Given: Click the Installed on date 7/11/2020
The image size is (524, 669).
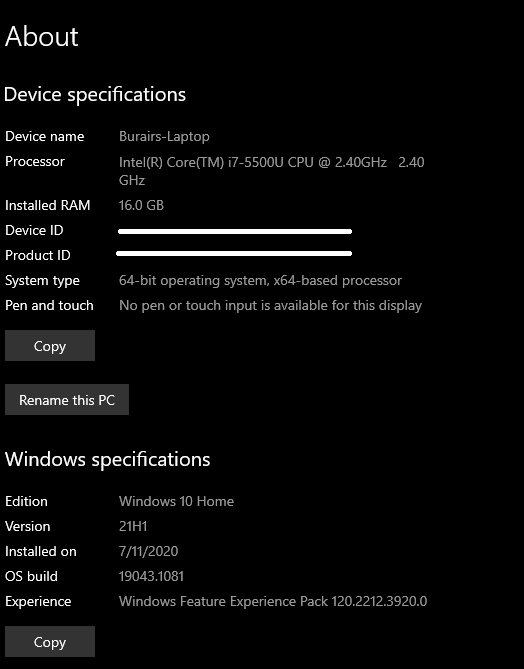Looking at the screenshot, I should click(x=148, y=551).
